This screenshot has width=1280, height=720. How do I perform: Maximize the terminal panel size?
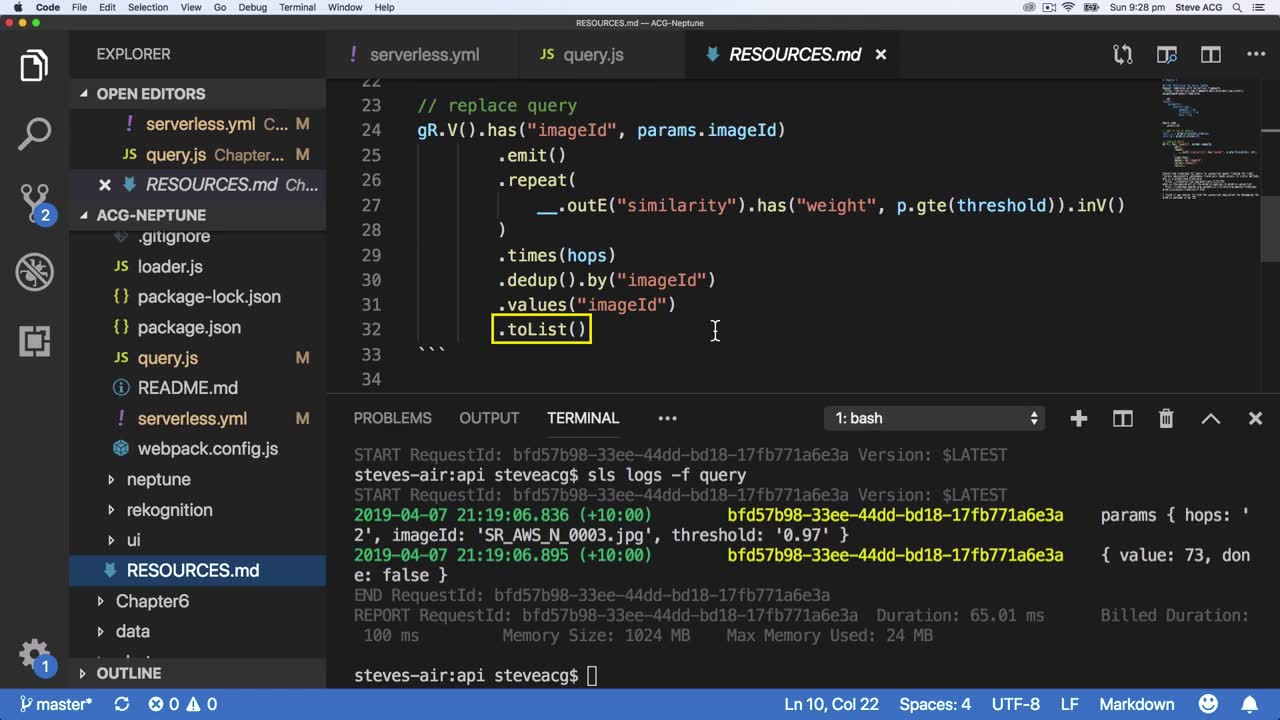pyautogui.click(x=1210, y=419)
